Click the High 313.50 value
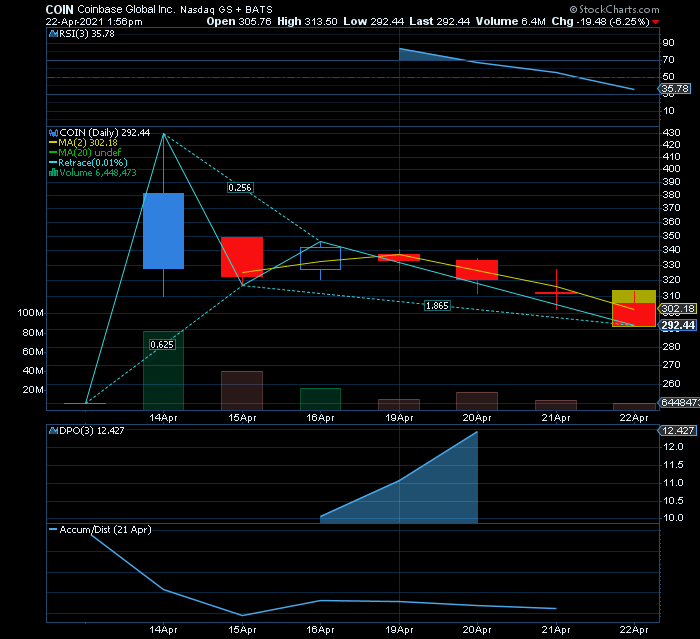The width and height of the screenshot is (700, 639). click(307, 21)
